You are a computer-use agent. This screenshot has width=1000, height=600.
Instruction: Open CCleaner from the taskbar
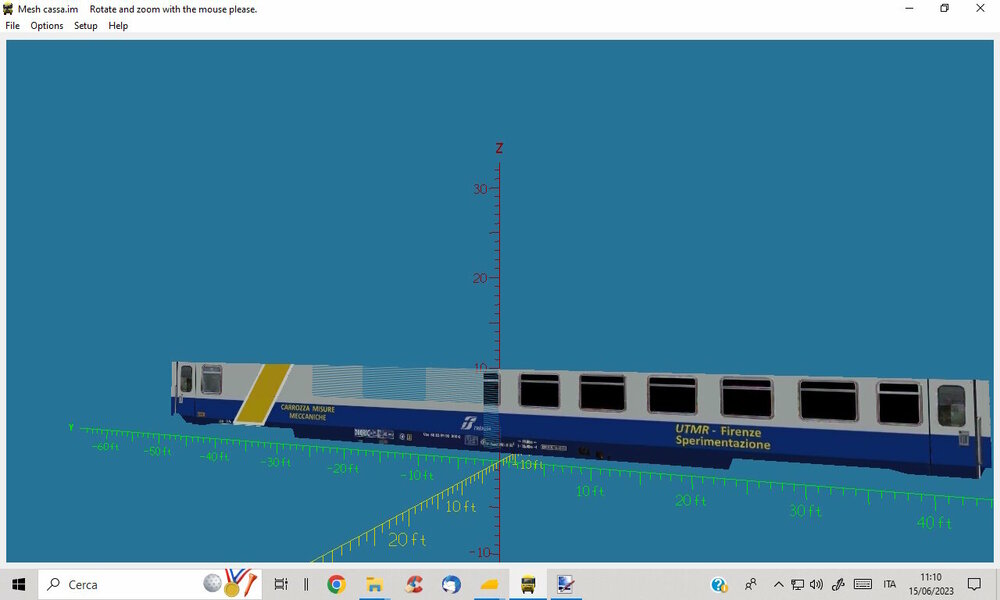pyautogui.click(x=414, y=584)
